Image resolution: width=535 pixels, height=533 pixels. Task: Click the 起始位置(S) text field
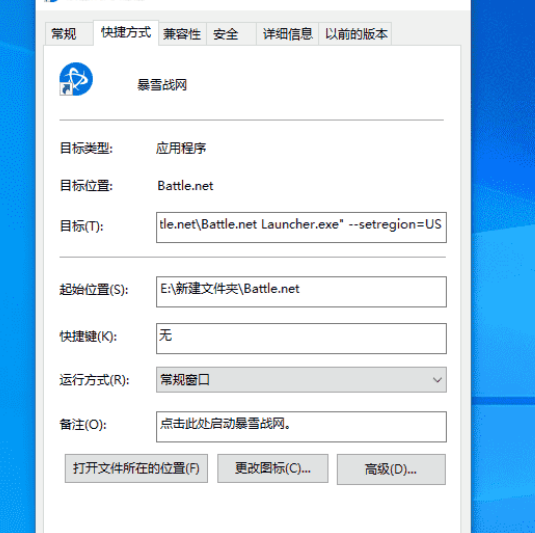[x=301, y=292]
